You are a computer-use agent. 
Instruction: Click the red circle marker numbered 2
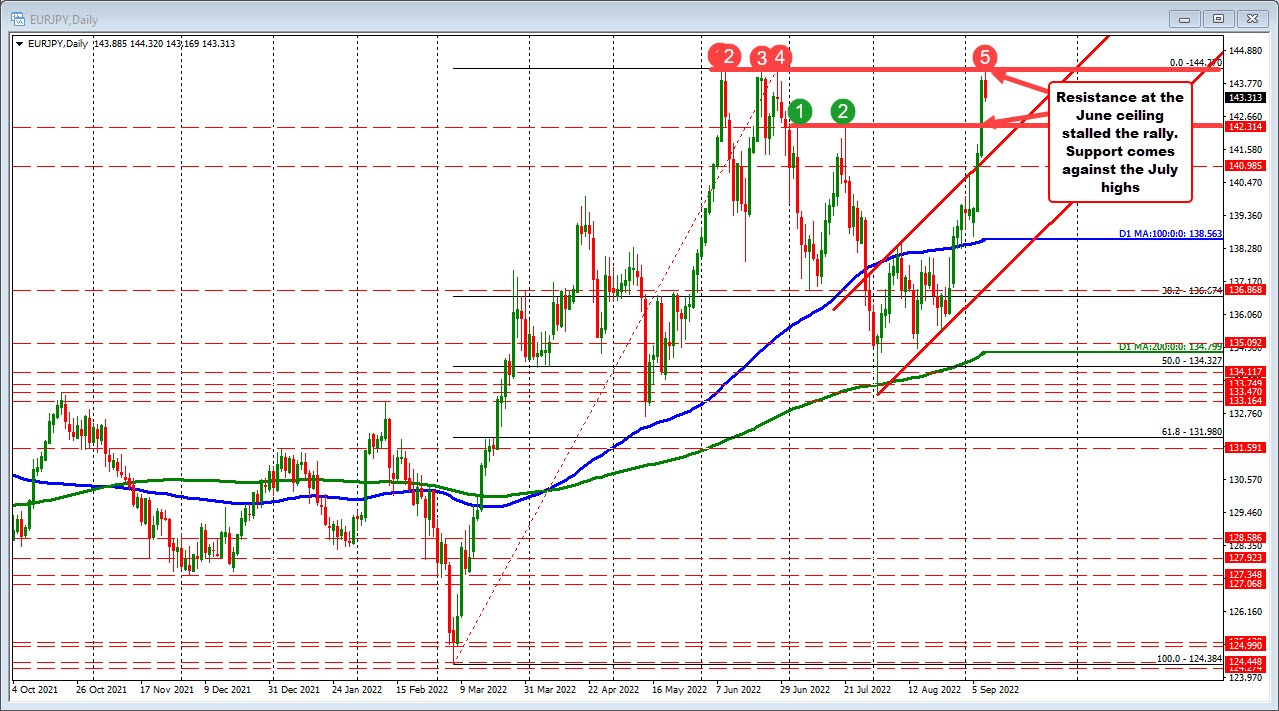click(x=730, y=57)
